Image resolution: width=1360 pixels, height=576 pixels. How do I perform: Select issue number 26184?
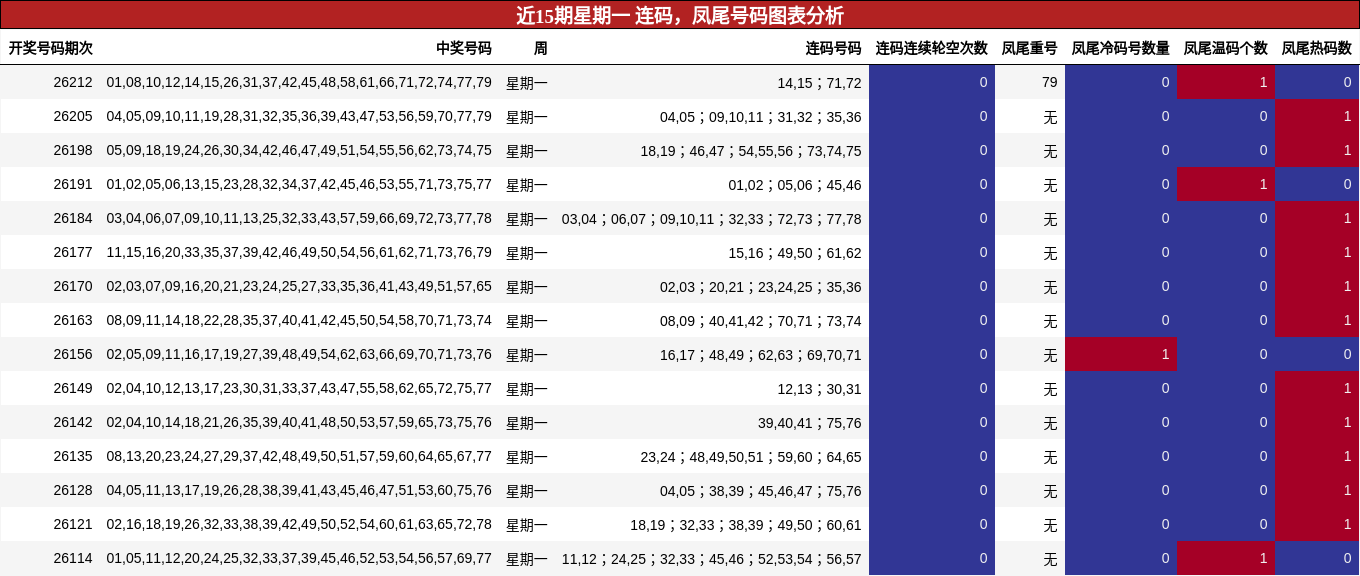73,218
